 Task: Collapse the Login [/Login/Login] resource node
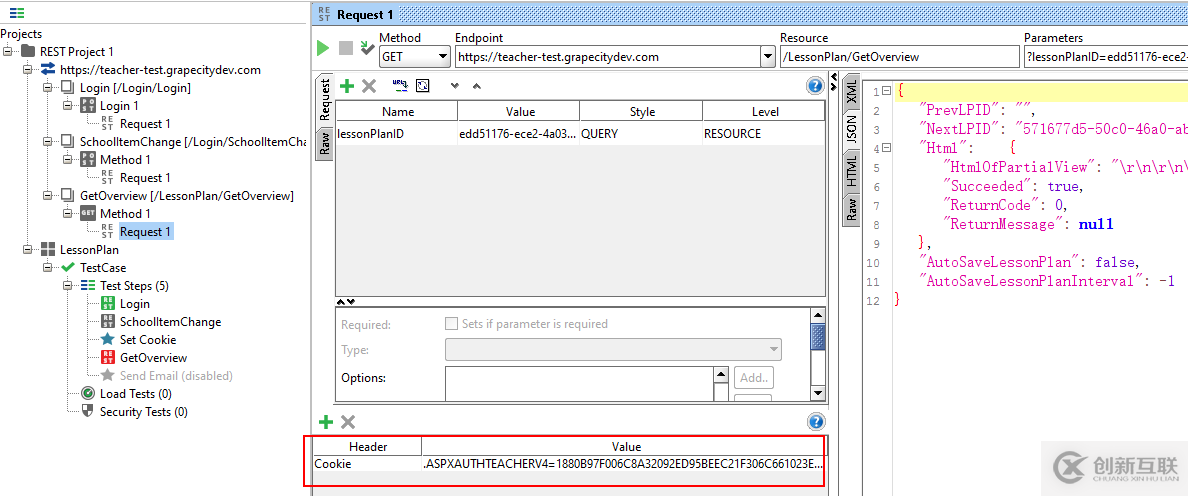coord(48,88)
